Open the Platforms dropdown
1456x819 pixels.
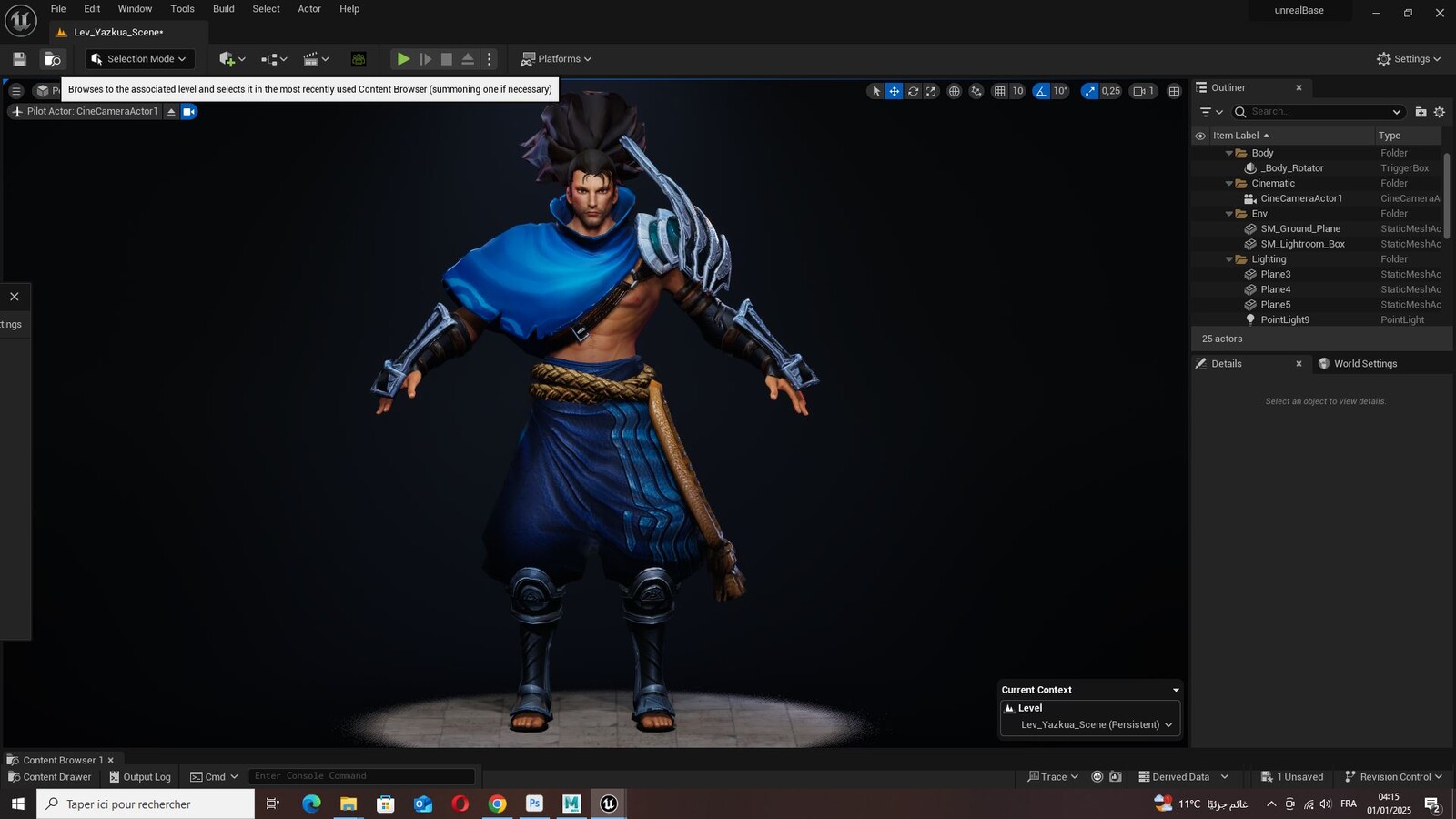[556, 59]
